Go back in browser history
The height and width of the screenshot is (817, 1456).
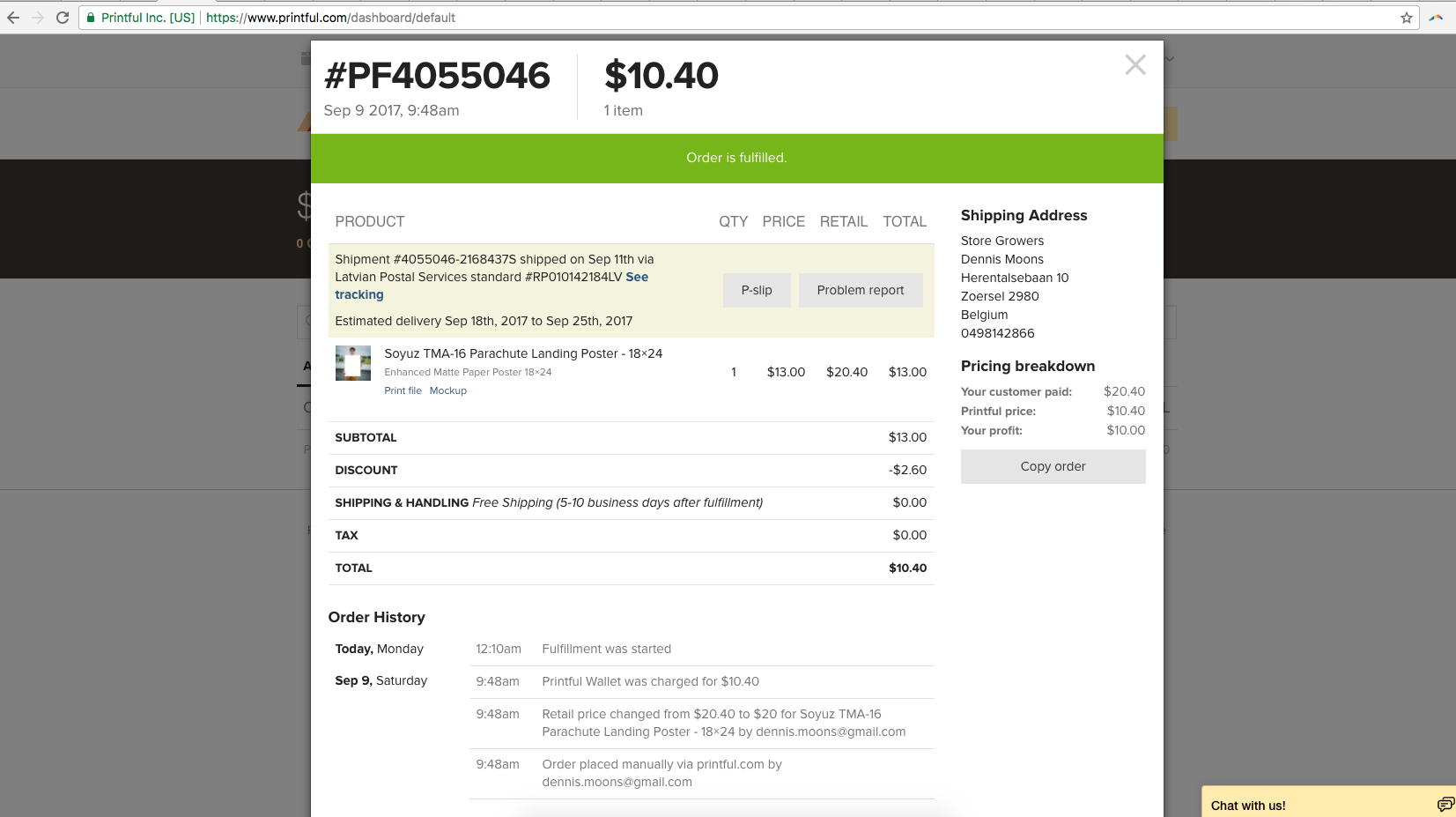(13, 18)
